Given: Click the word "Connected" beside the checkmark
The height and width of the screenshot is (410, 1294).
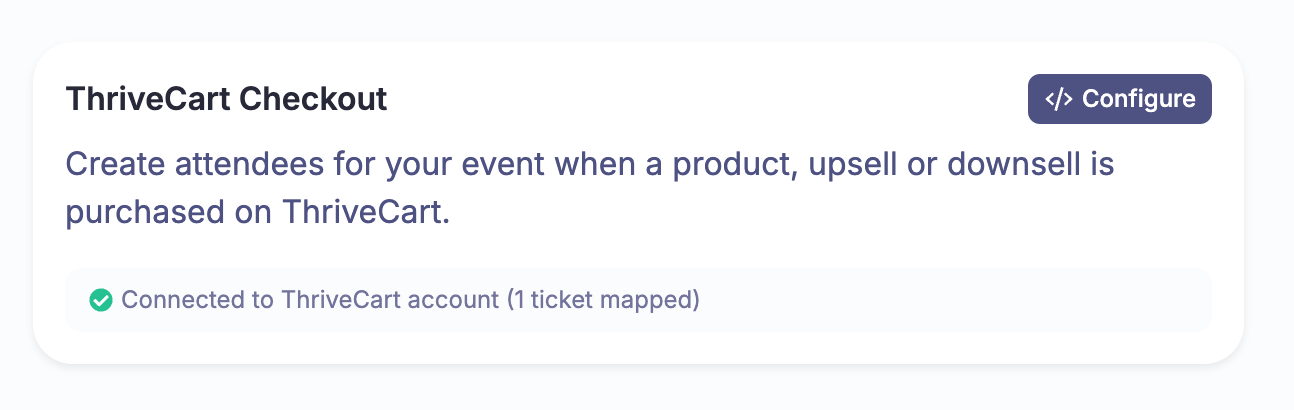Looking at the screenshot, I should [x=174, y=300].
